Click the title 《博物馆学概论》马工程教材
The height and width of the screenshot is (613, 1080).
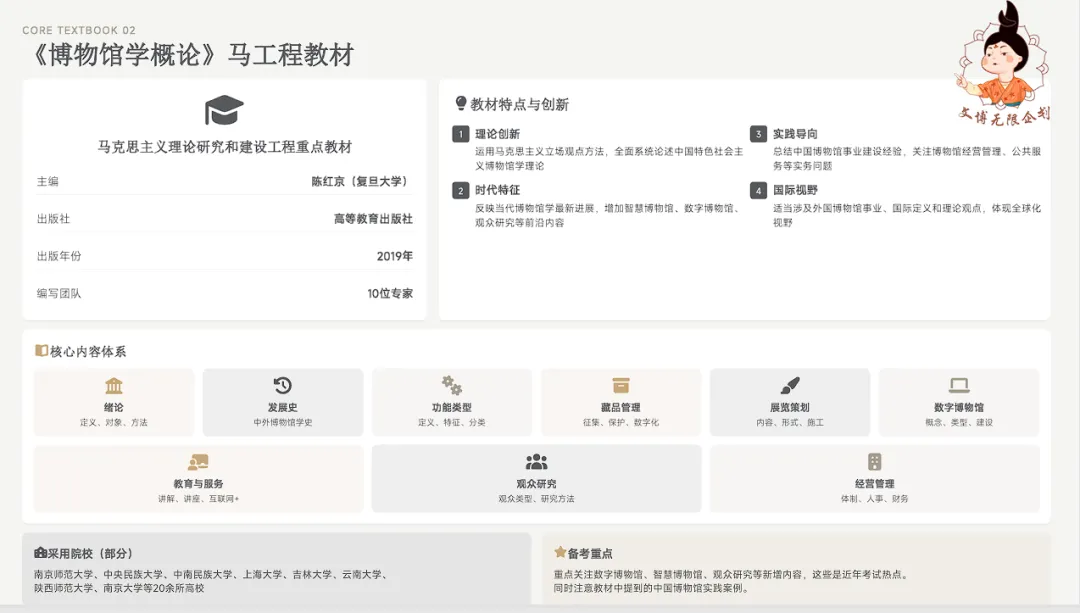pos(192,55)
